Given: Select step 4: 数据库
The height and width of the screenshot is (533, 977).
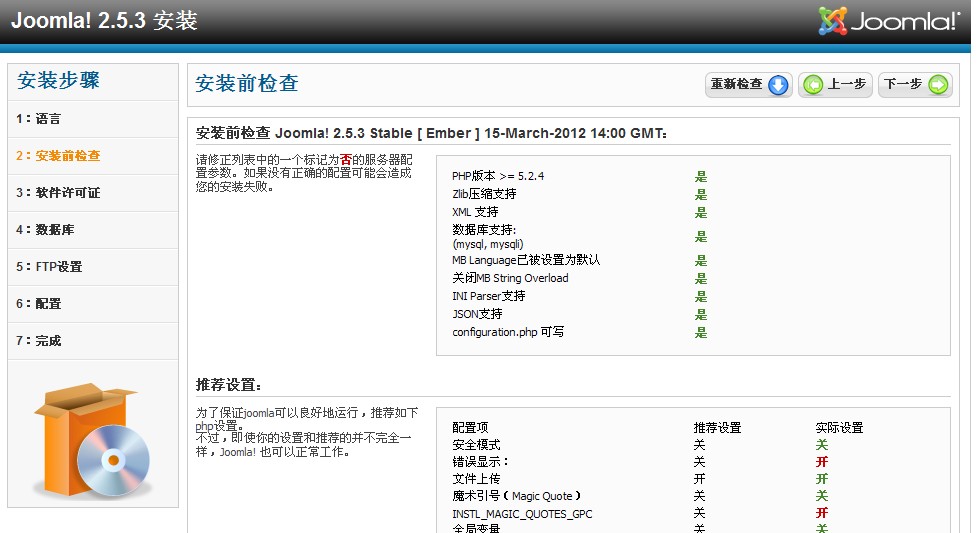Looking at the screenshot, I should coord(93,229).
